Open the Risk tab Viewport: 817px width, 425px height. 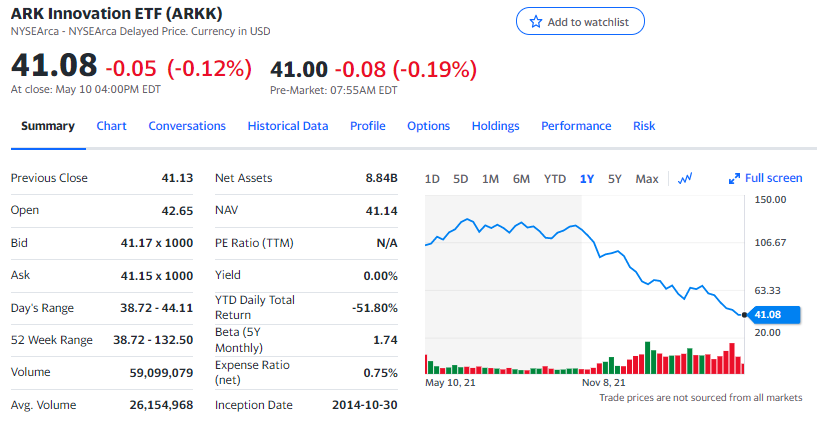(644, 126)
